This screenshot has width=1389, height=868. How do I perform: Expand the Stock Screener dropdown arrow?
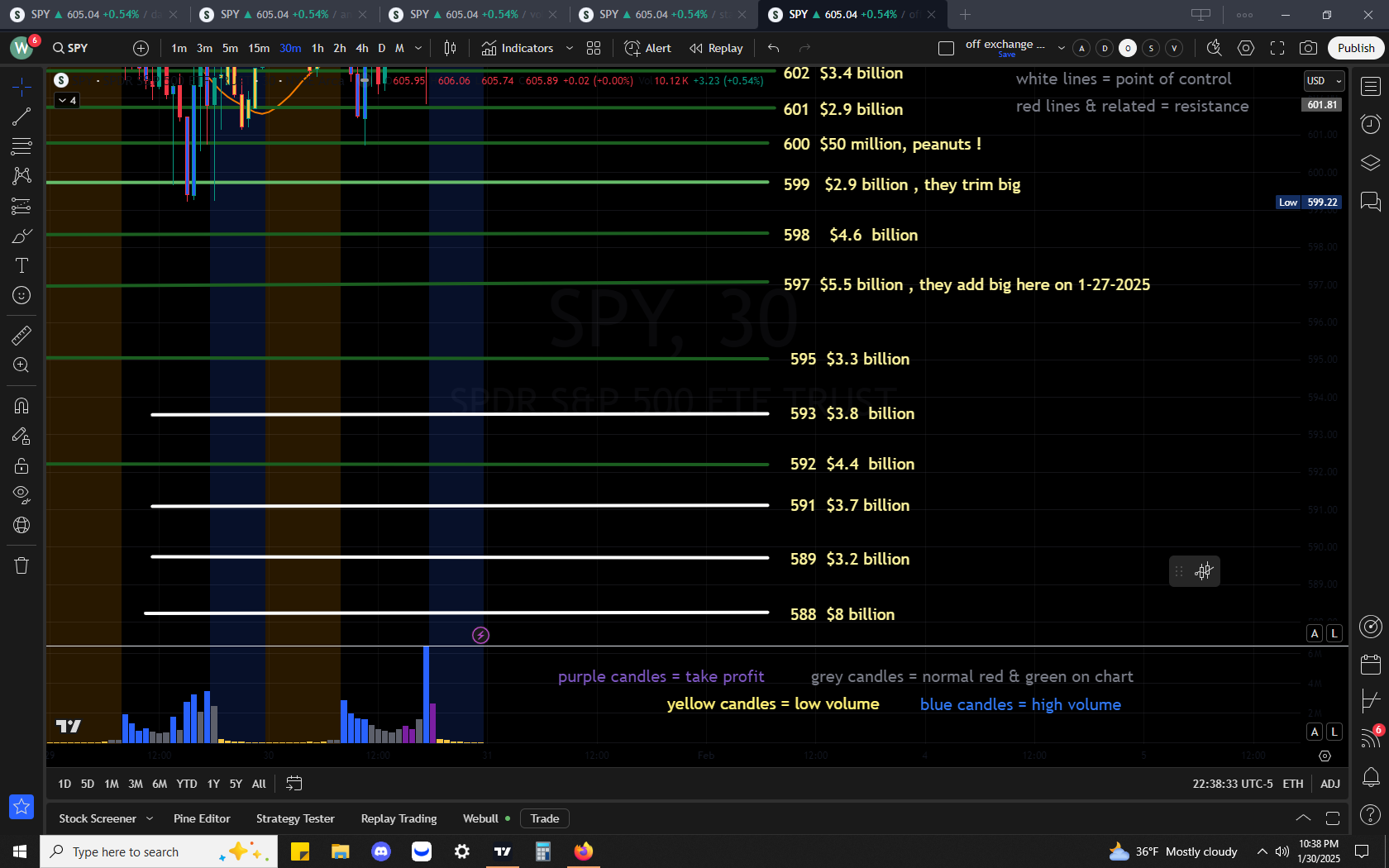150,818
